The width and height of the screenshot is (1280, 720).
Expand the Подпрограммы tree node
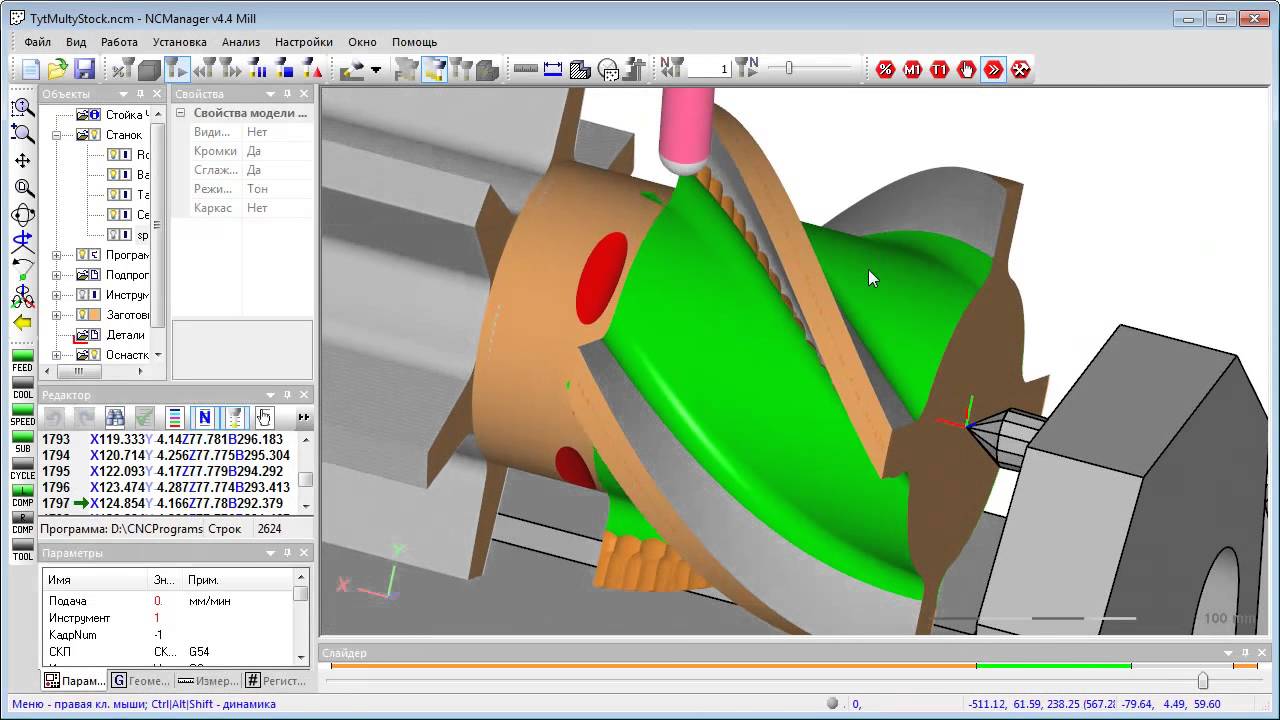[57, 274]
